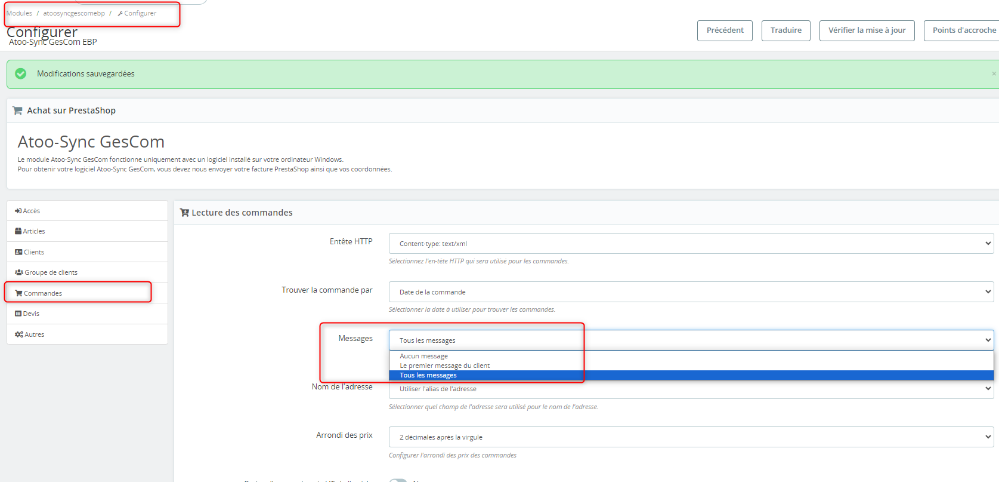Click the Traduire button

click(786, 31)
